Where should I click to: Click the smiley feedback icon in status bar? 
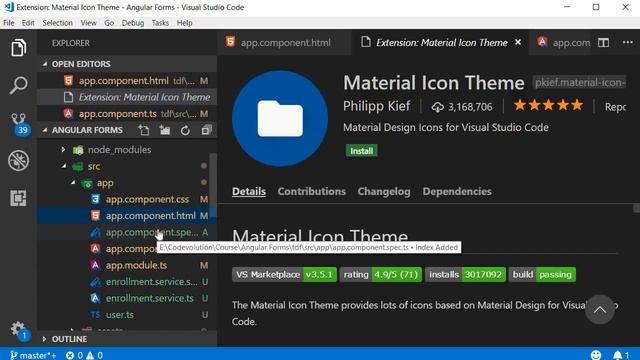[x=596, y=355]
